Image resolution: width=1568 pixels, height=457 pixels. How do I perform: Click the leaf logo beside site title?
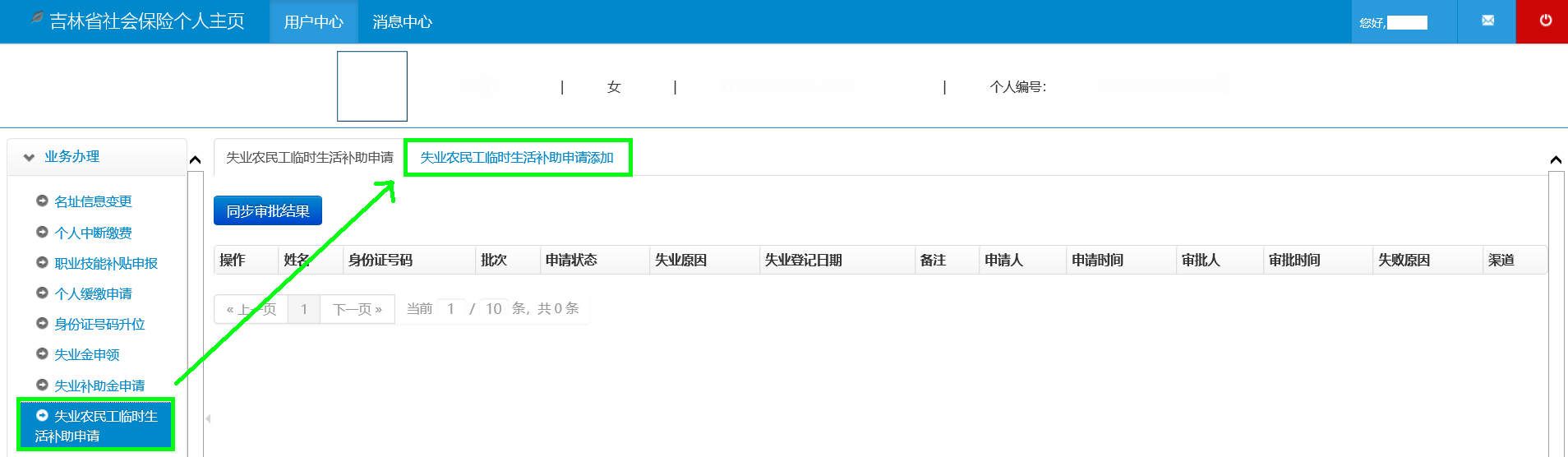36,17
